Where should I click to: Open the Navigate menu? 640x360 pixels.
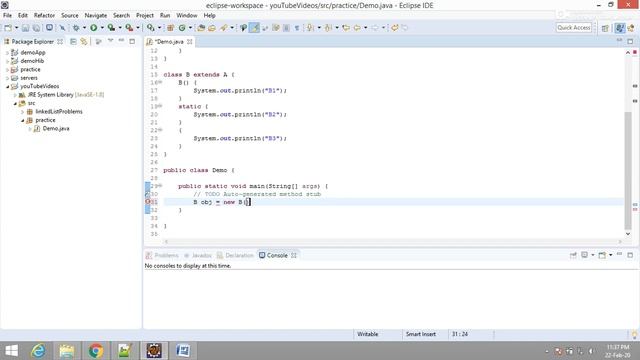coord(96,15)
